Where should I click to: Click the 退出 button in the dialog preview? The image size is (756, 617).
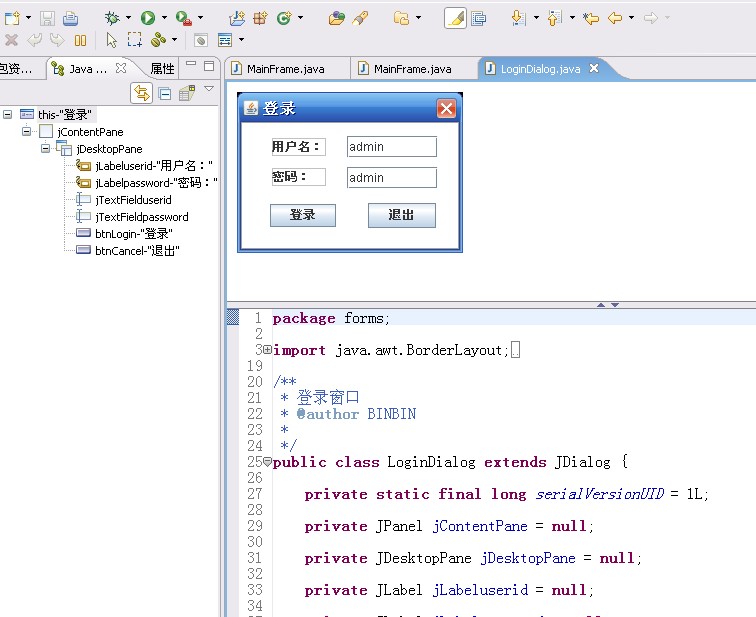pyautogui.click(x=401, y=215)
